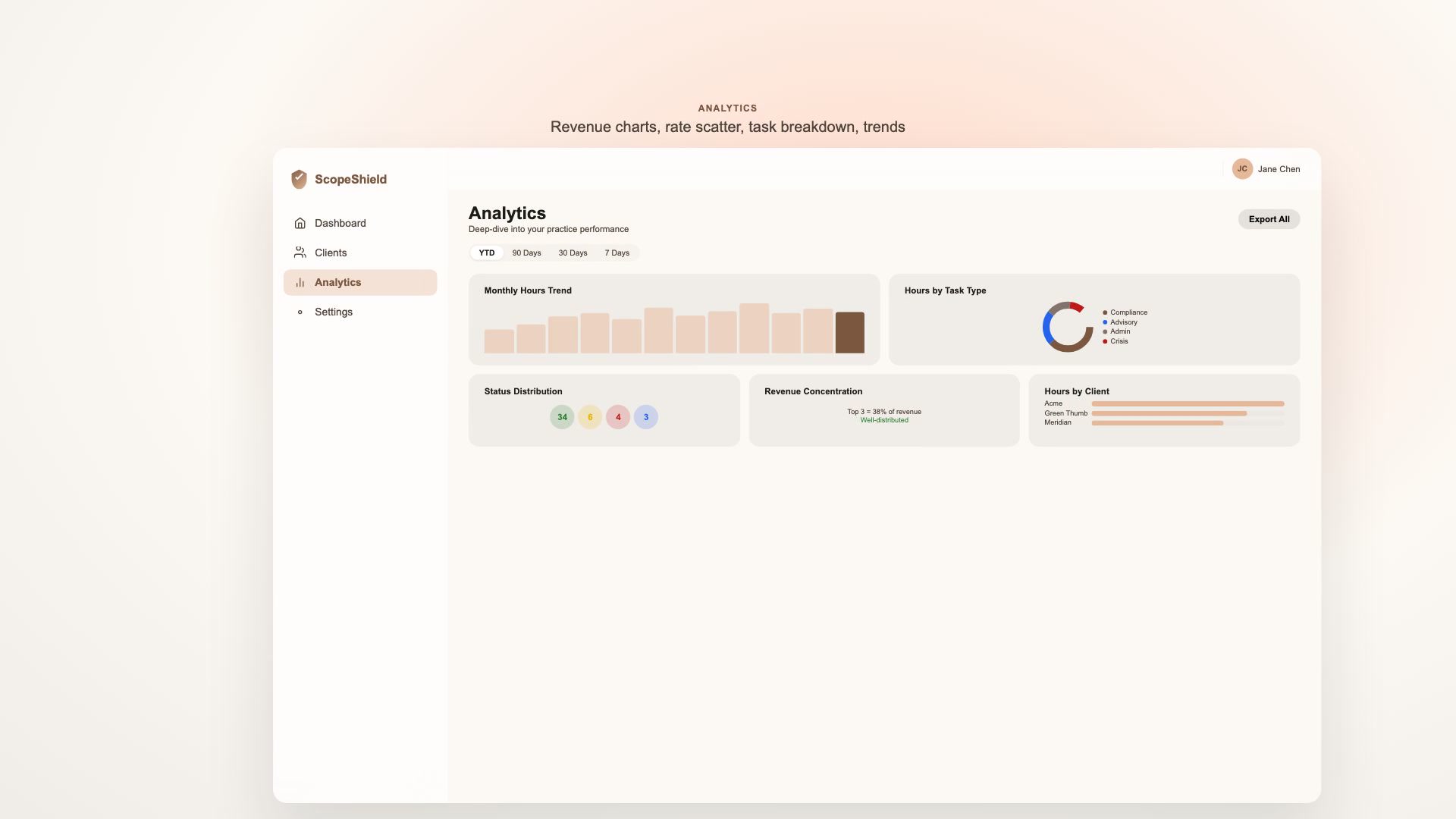Switch to the 30 Days range
The image size is (1456, 819).
click(573, 253)
